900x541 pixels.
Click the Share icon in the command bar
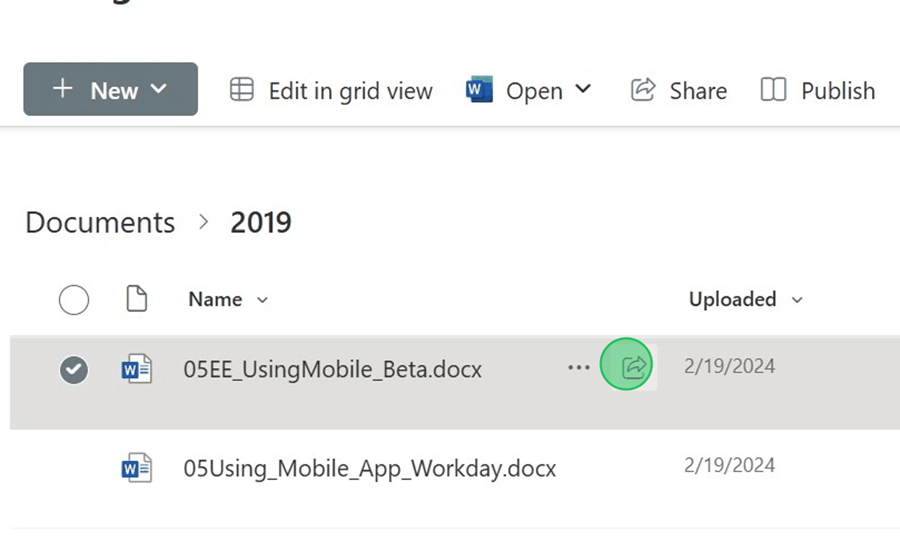click(642, 90)
